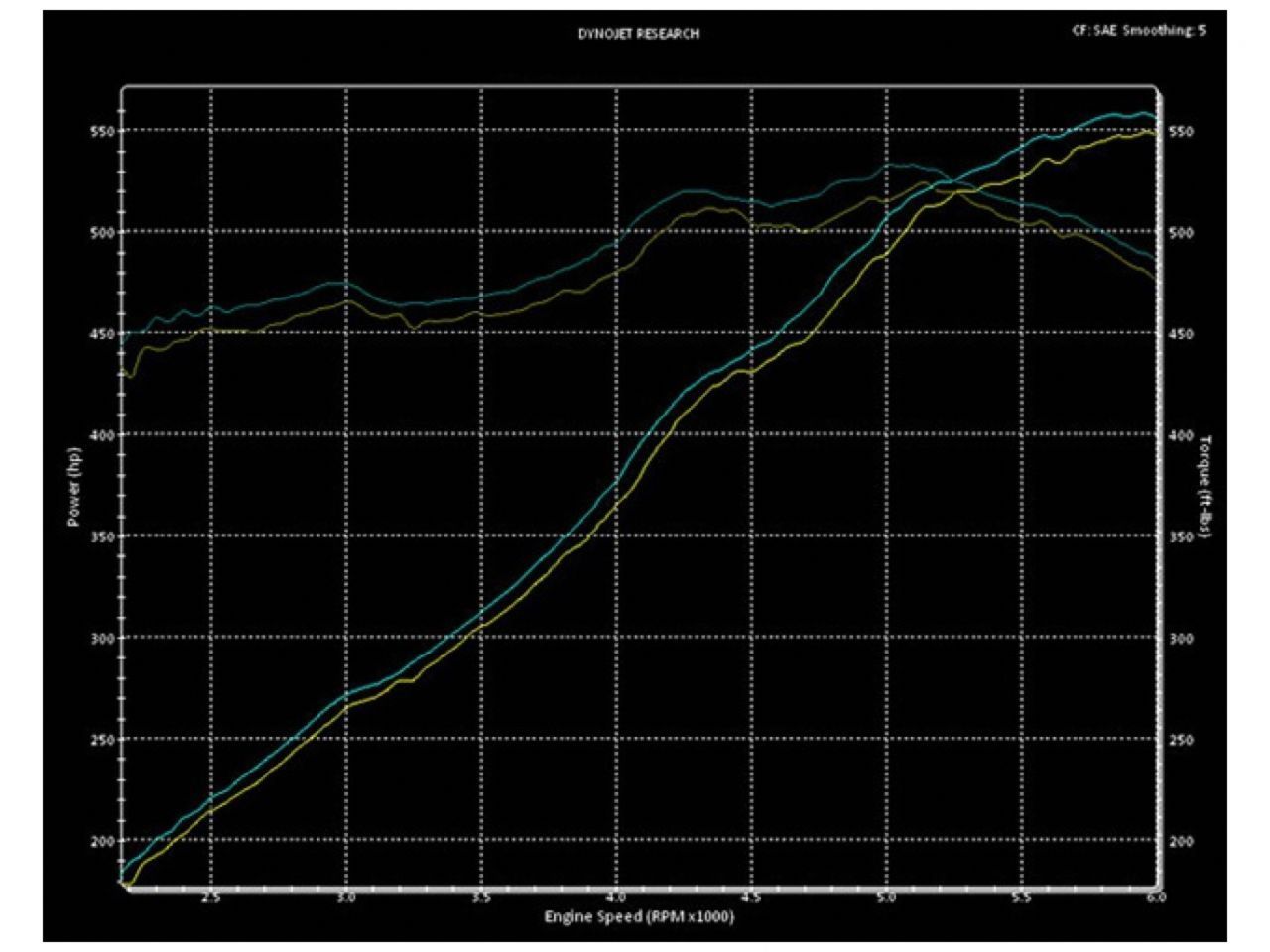Click the 5.0 RPM axis tick label
Image resolution: width=1270 pixels, height=952 pixels.
(887, 897)
